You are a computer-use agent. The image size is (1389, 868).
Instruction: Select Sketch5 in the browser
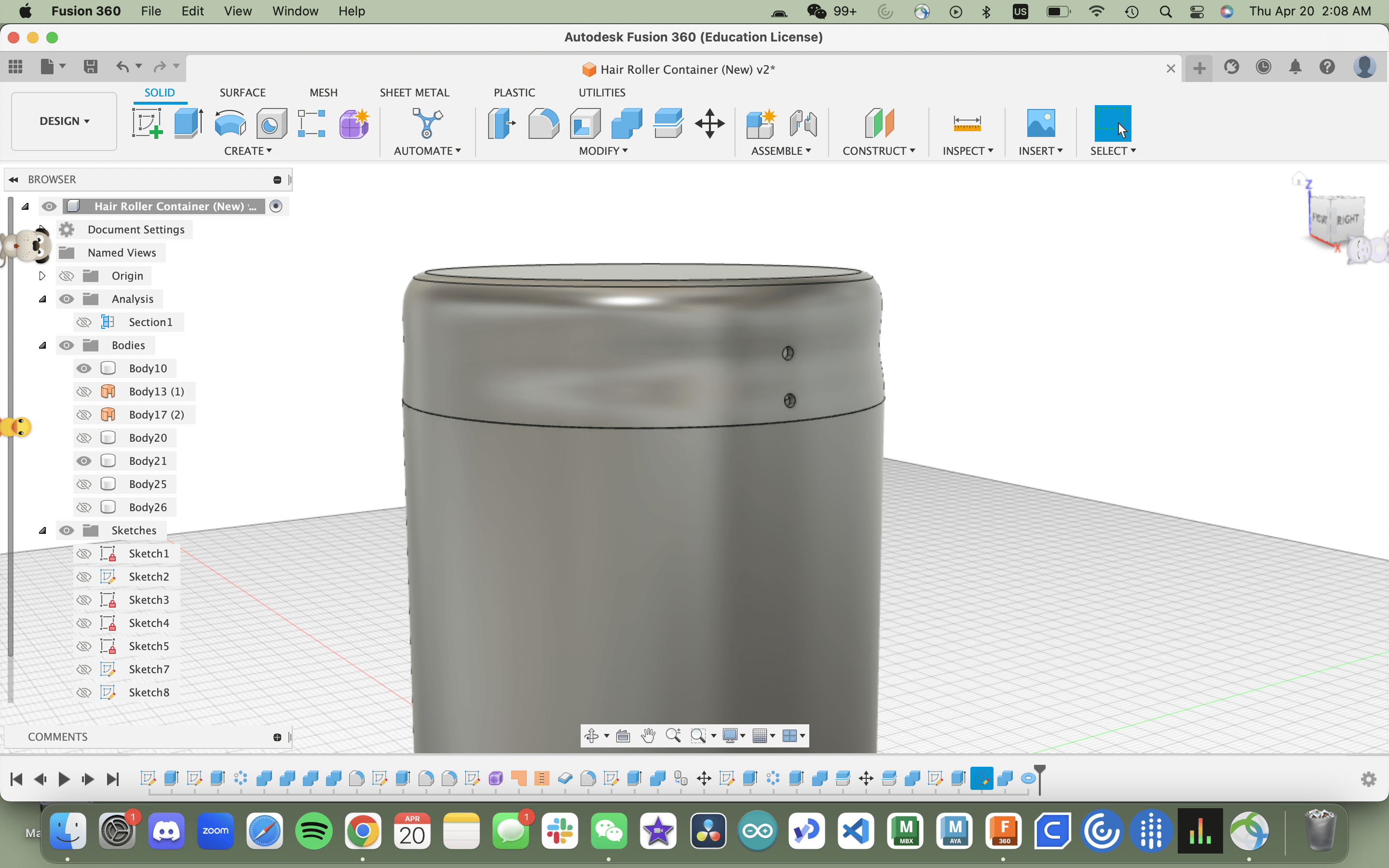point(149,646)
